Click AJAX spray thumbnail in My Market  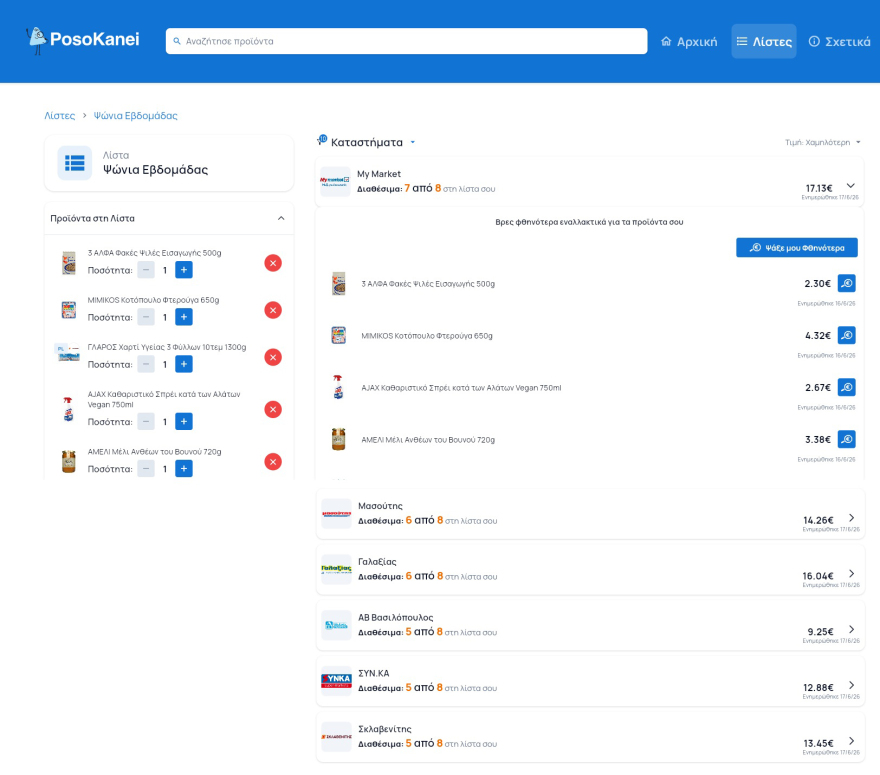pos(338,387)
